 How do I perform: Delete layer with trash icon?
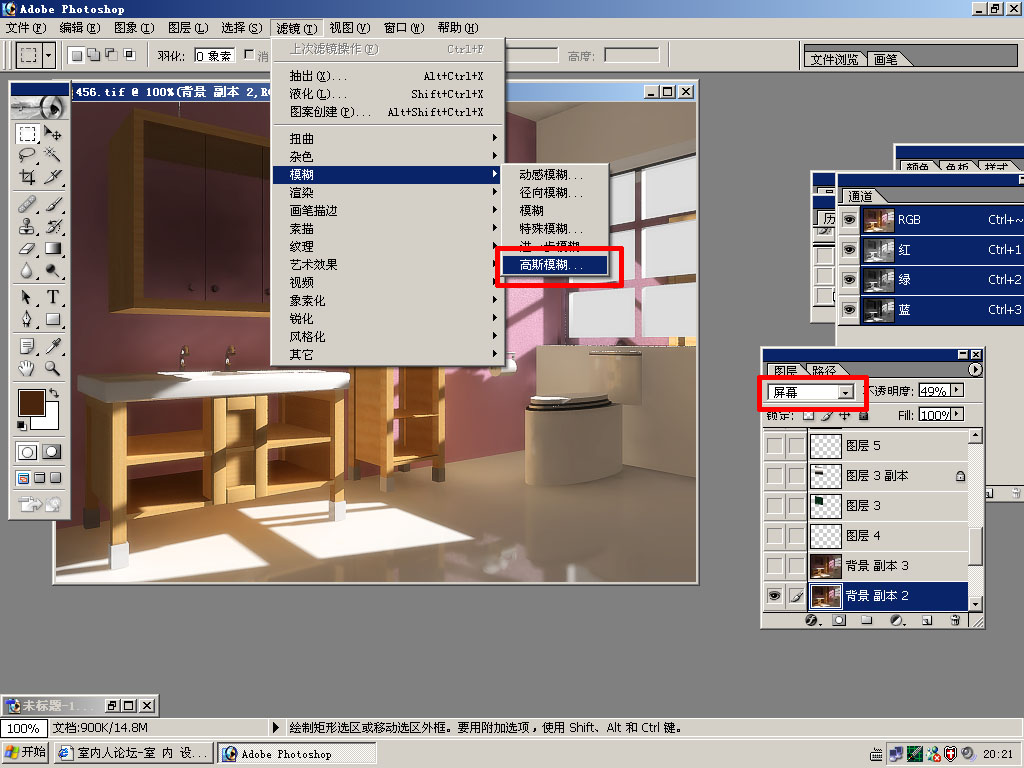(955, 620)
